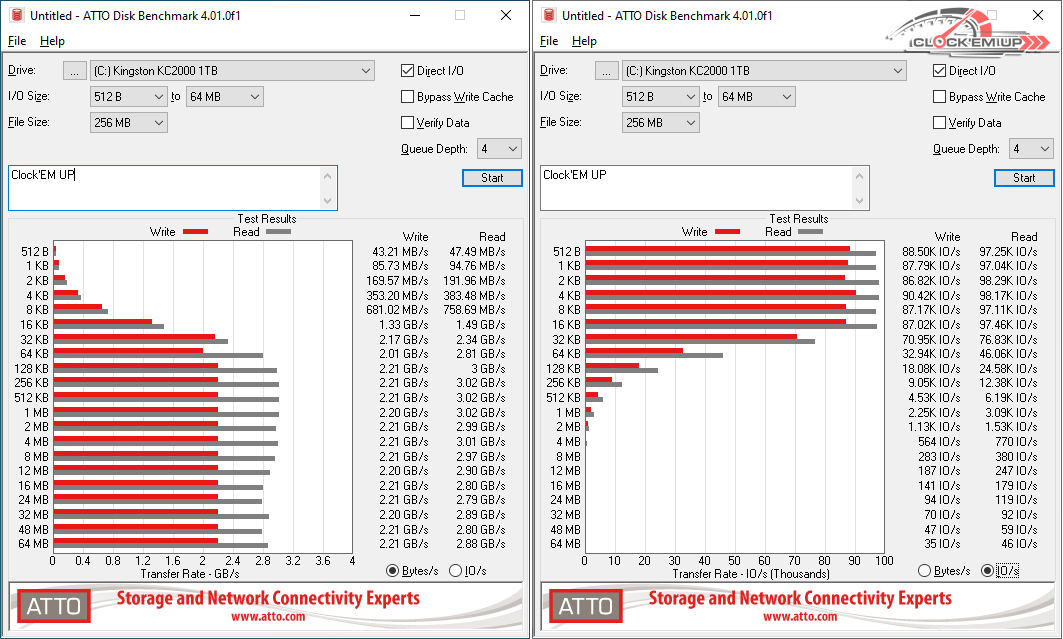Expand File Size dropdown in left window
The width and height of the screenshot is (1063, 639).
[x=158, y=123]
